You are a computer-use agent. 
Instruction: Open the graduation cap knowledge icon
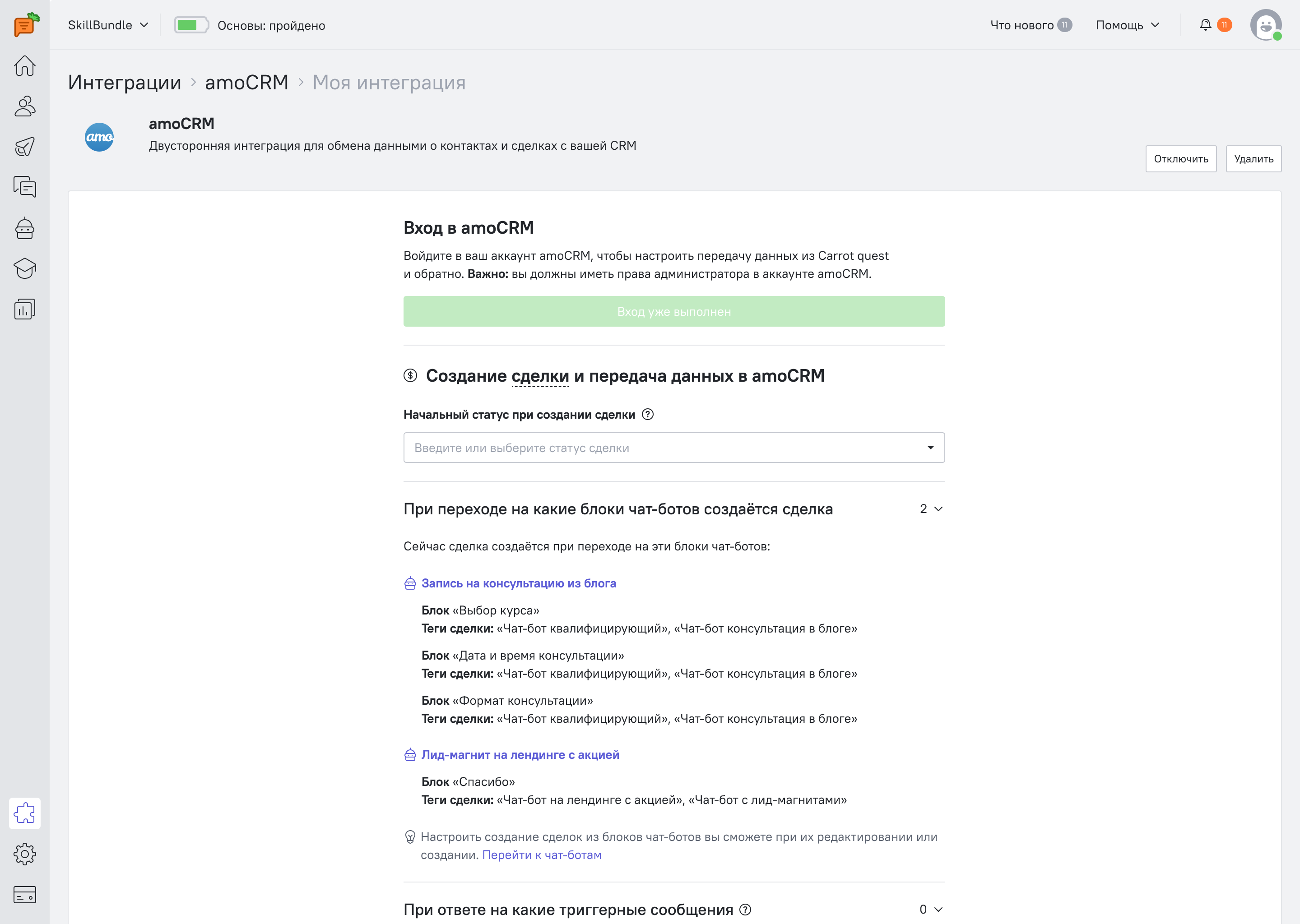24,268
